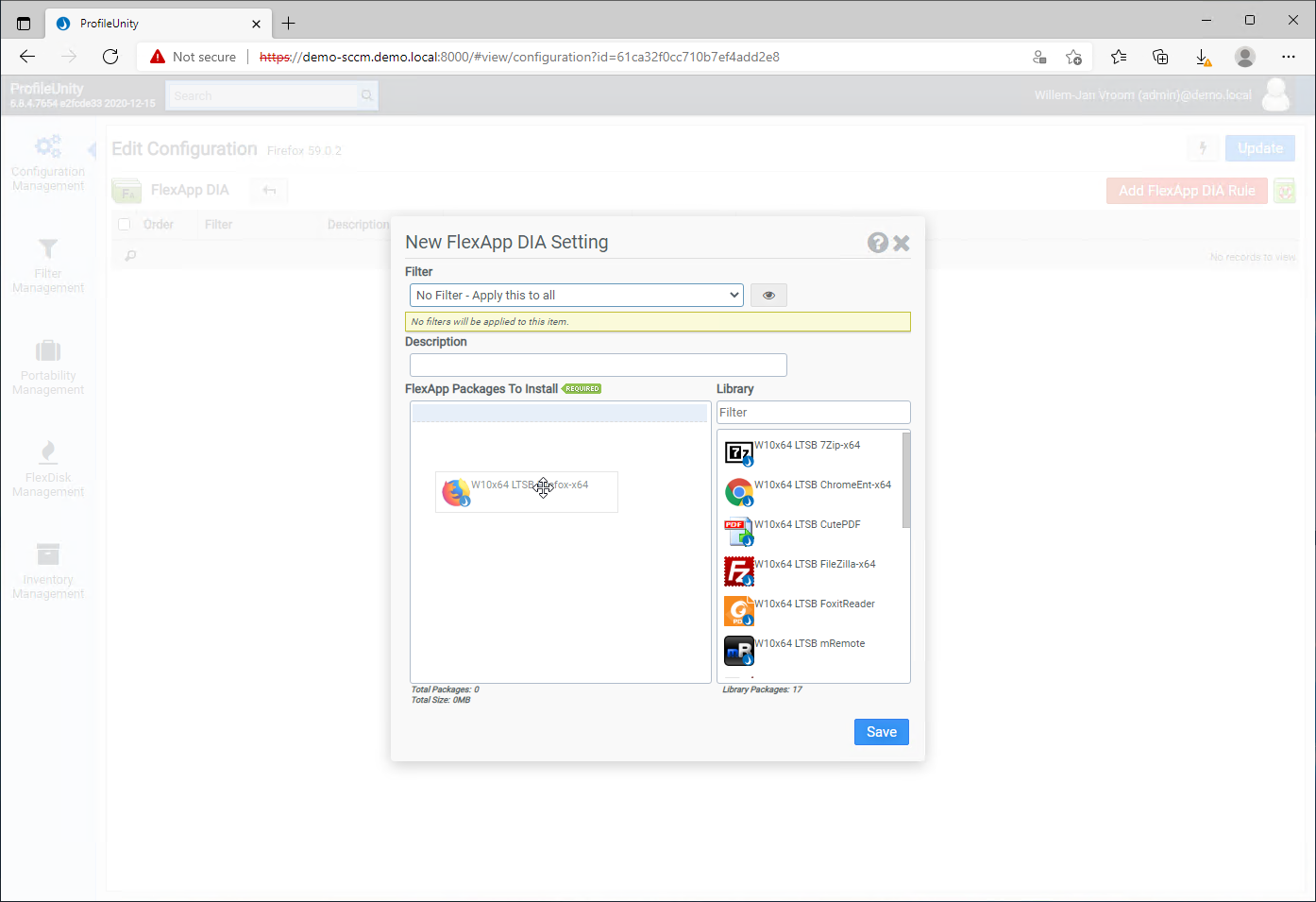Select Configuration Management in the sidebar
Viewport: 1316px width, 902px height.
pos(47,161)
